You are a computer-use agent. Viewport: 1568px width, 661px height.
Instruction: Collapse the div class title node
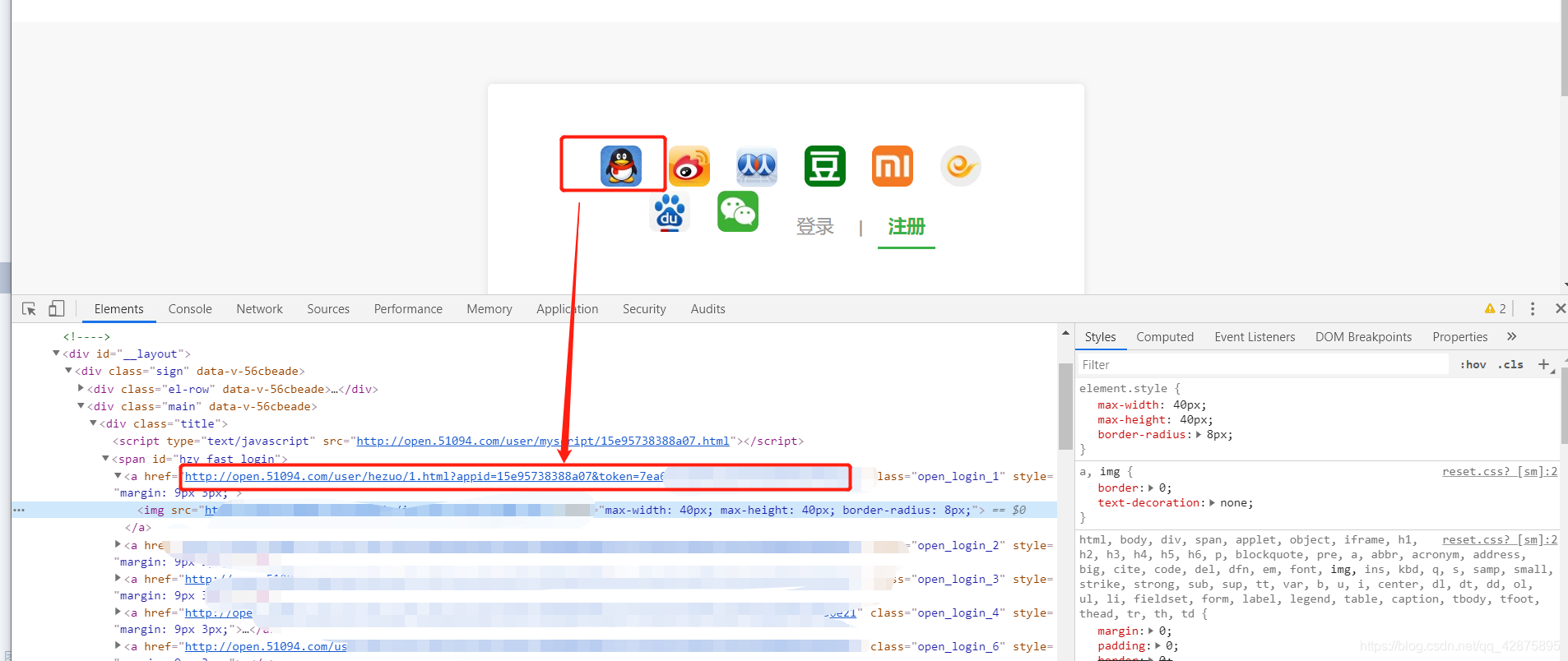click(x=93, y=423)
